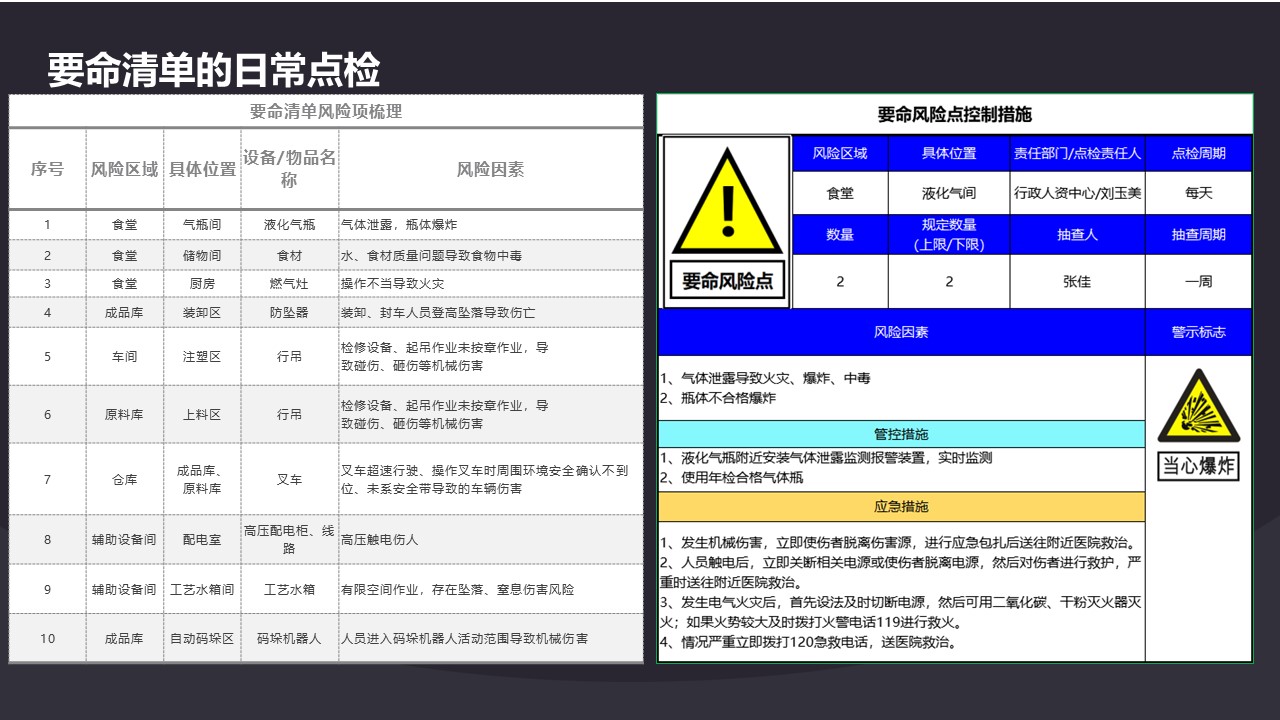Click the text 装卸、封车人员登高坠落导致伤亡
The image size is (1280, 720).
point(438,313)
